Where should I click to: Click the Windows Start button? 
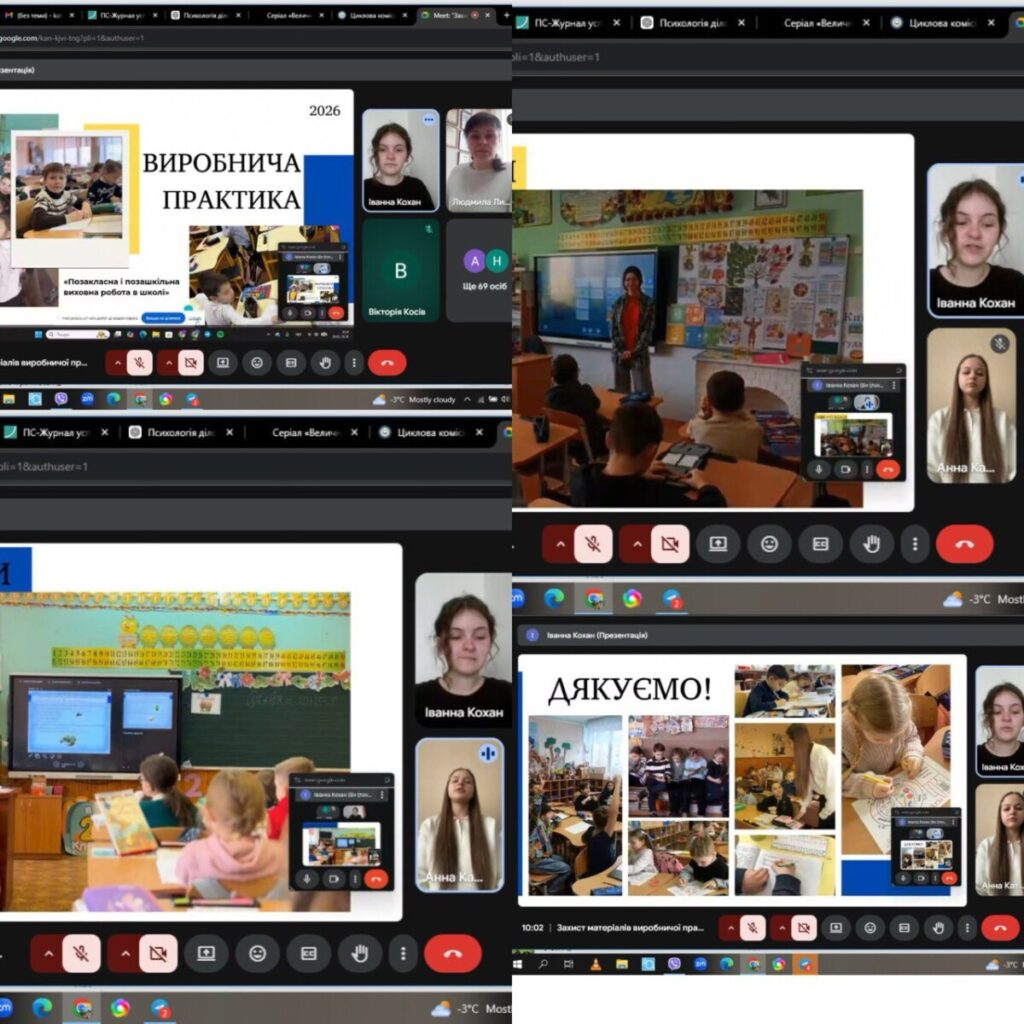[x=519, y=965]
